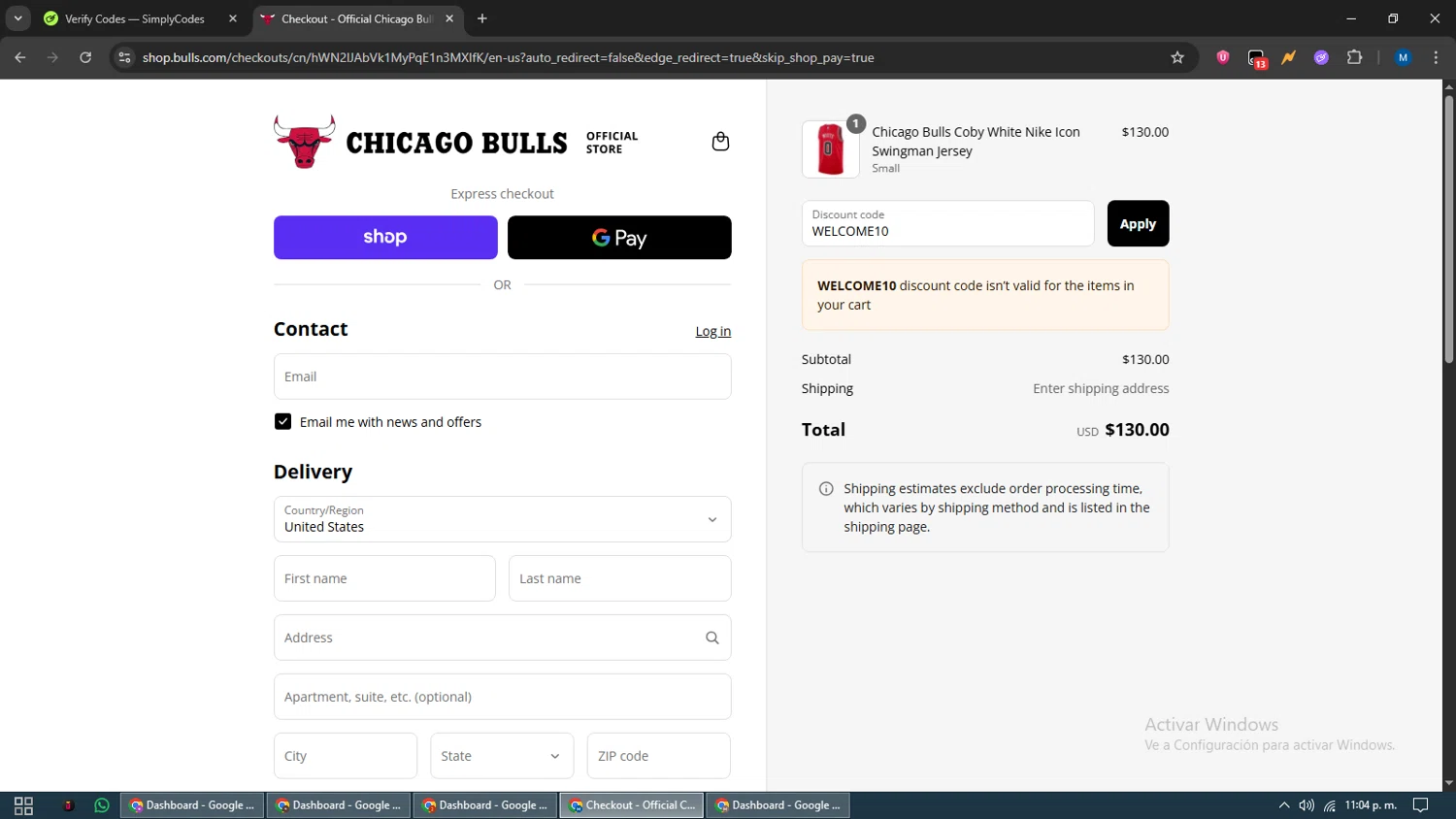
Task: Click the jersey product thumbnail
Action: click(830, 149)
